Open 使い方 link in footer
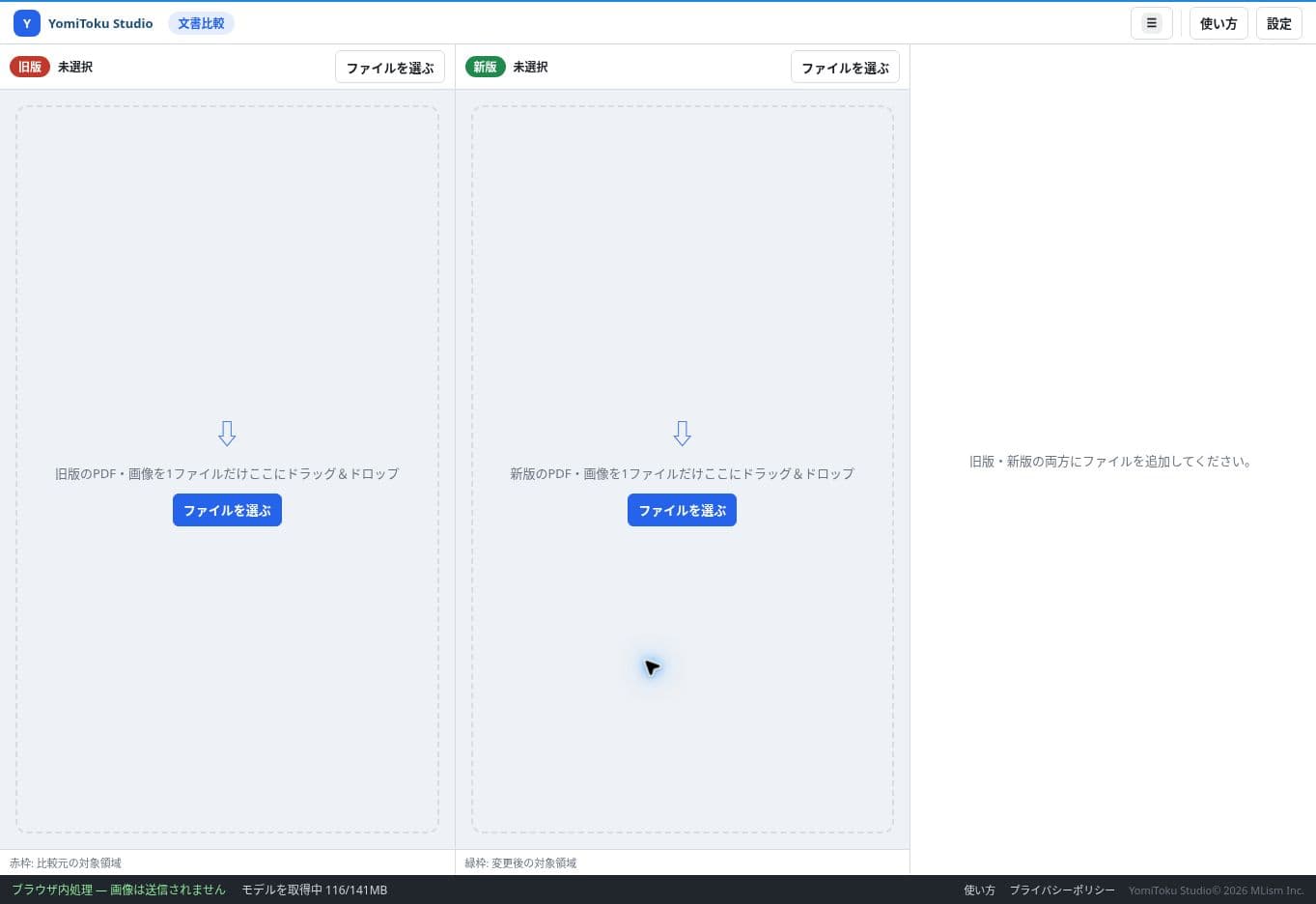 click(x=979, y=890)
